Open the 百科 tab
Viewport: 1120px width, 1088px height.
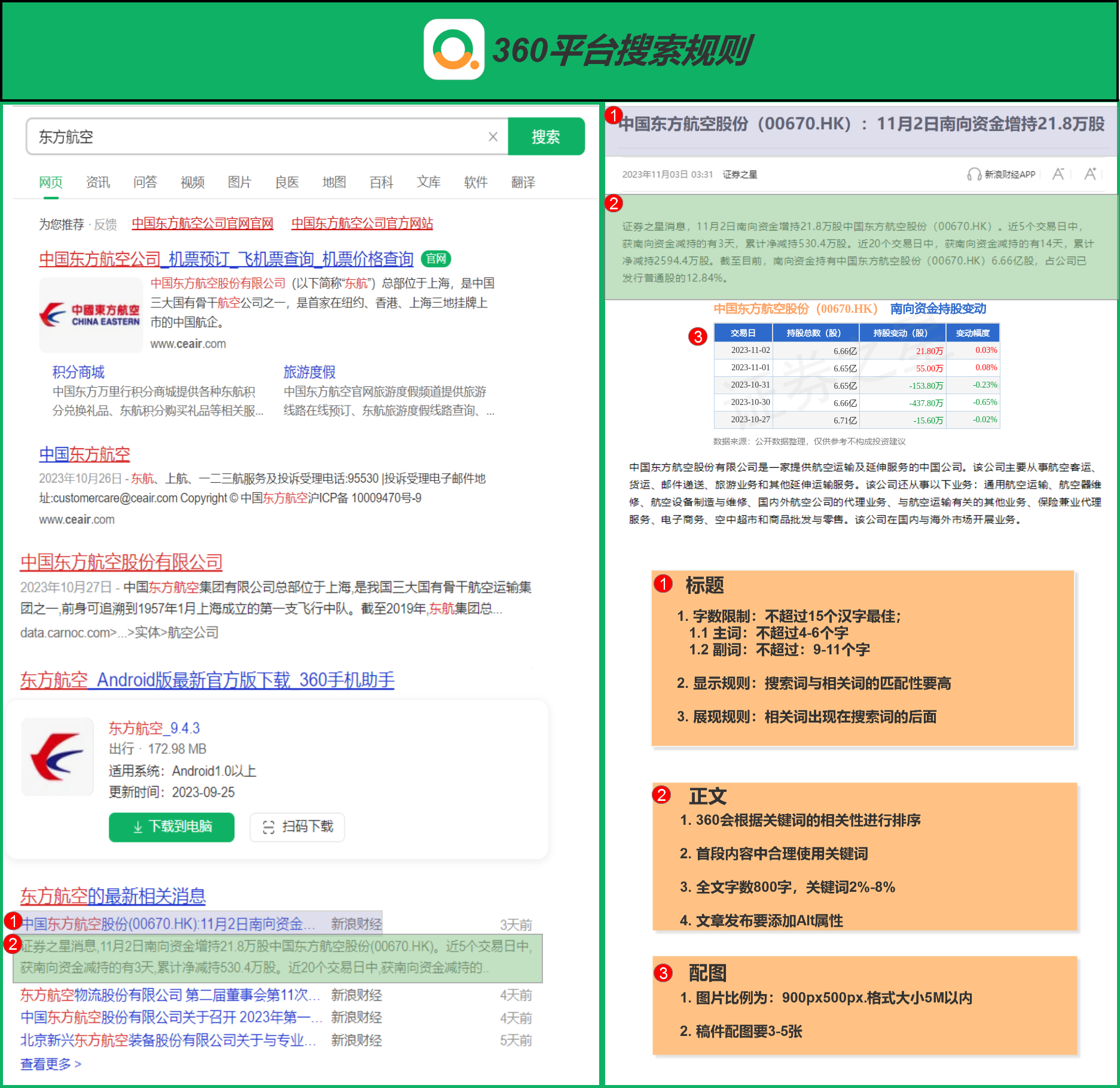[x=382, y=182]
